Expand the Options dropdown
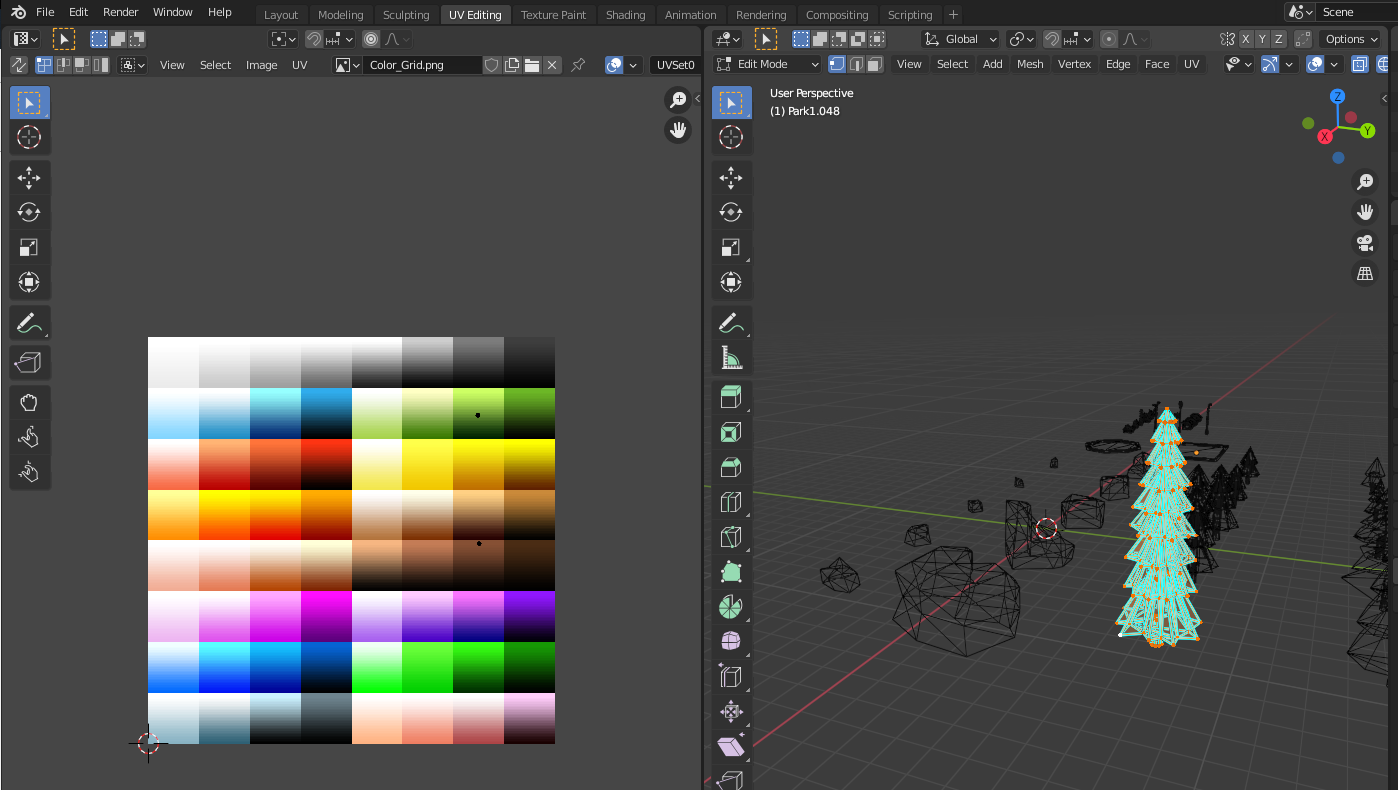Viewport: 1398px width, 790px height. [1352, 39]
